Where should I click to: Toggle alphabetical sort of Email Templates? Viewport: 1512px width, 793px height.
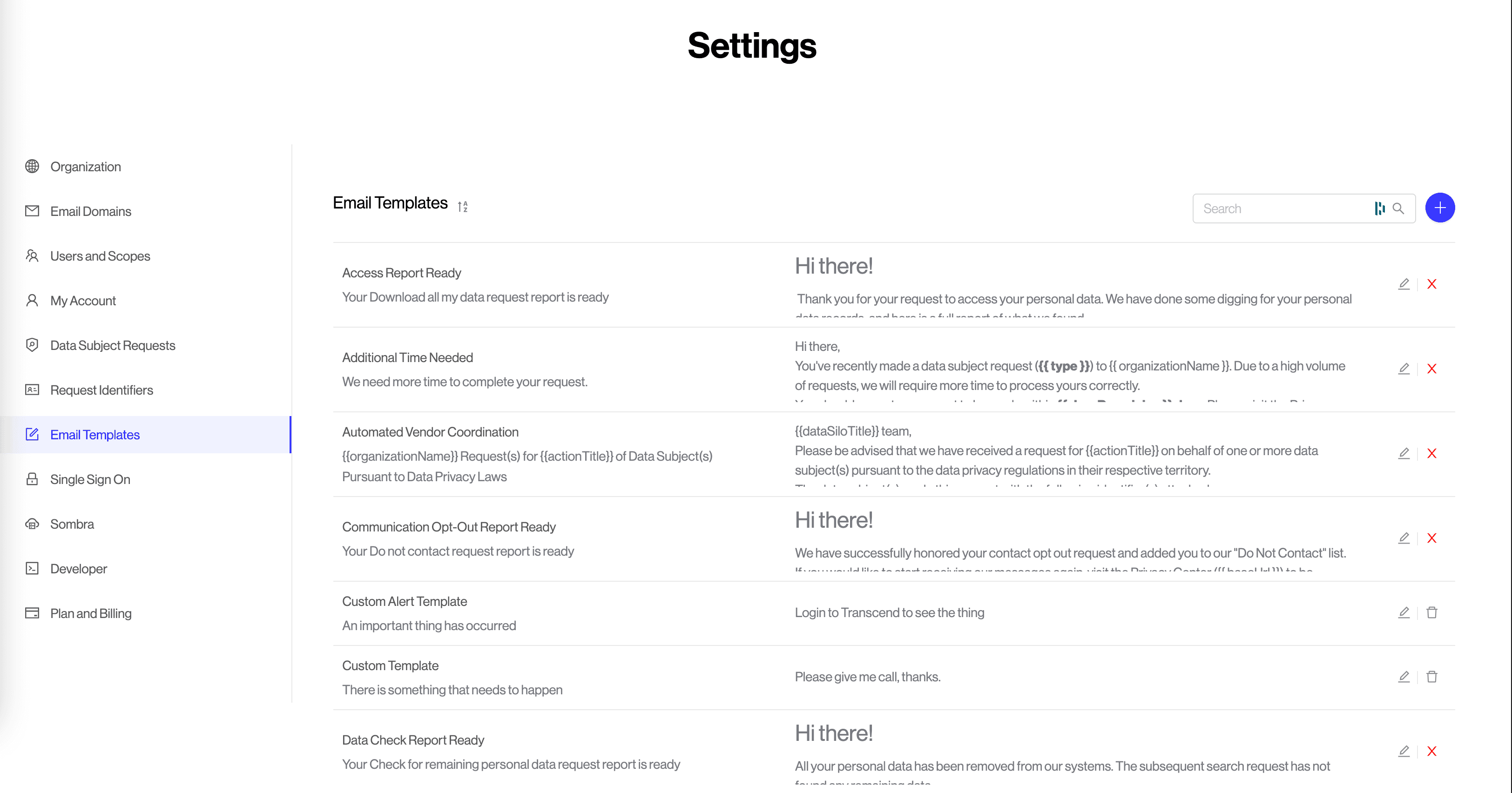click(463, 207)
